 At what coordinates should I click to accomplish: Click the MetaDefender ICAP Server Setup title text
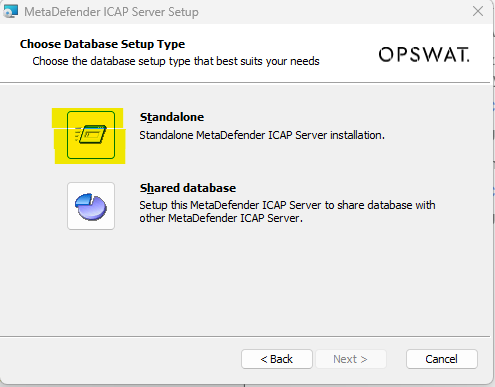click(111, 12)
